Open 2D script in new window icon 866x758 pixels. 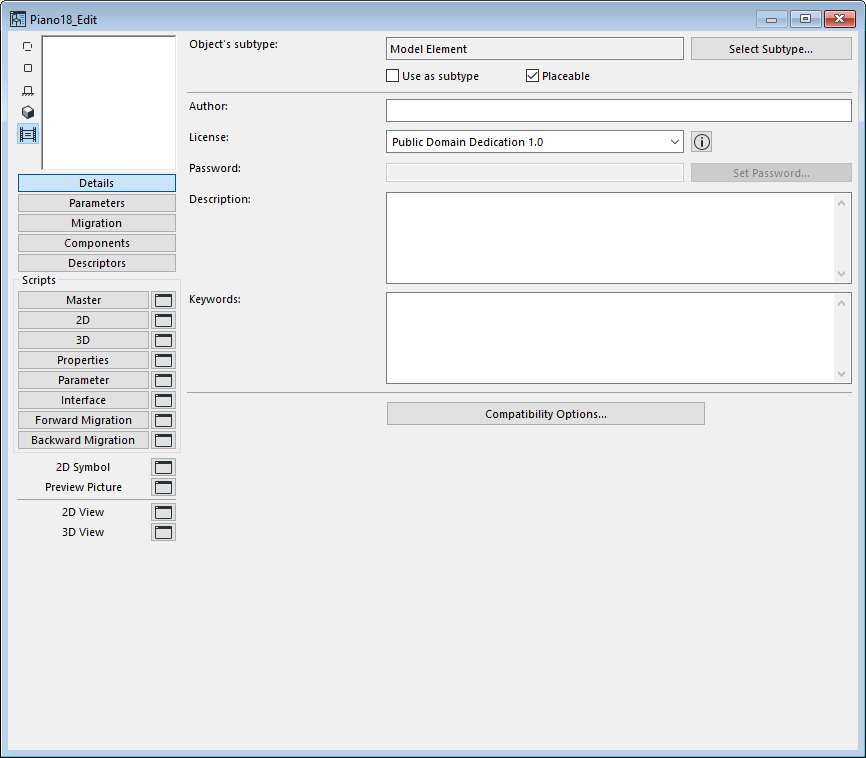coord(163,320)
